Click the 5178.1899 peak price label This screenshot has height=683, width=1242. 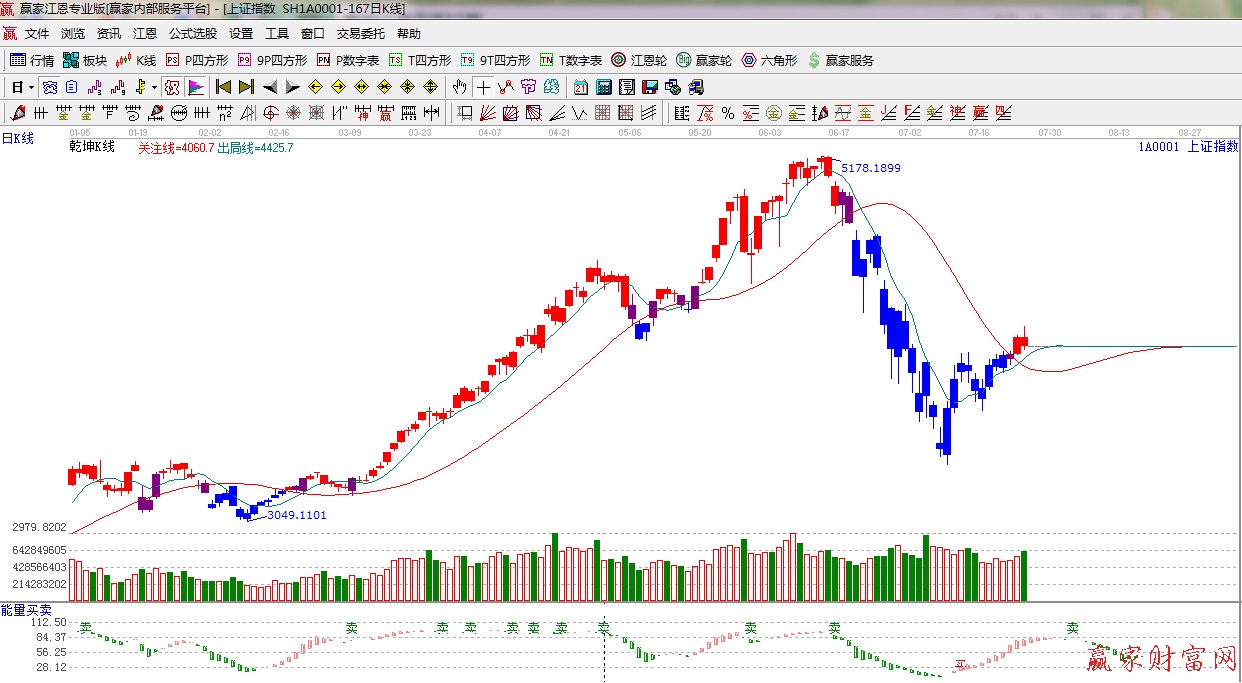point(870,168)
